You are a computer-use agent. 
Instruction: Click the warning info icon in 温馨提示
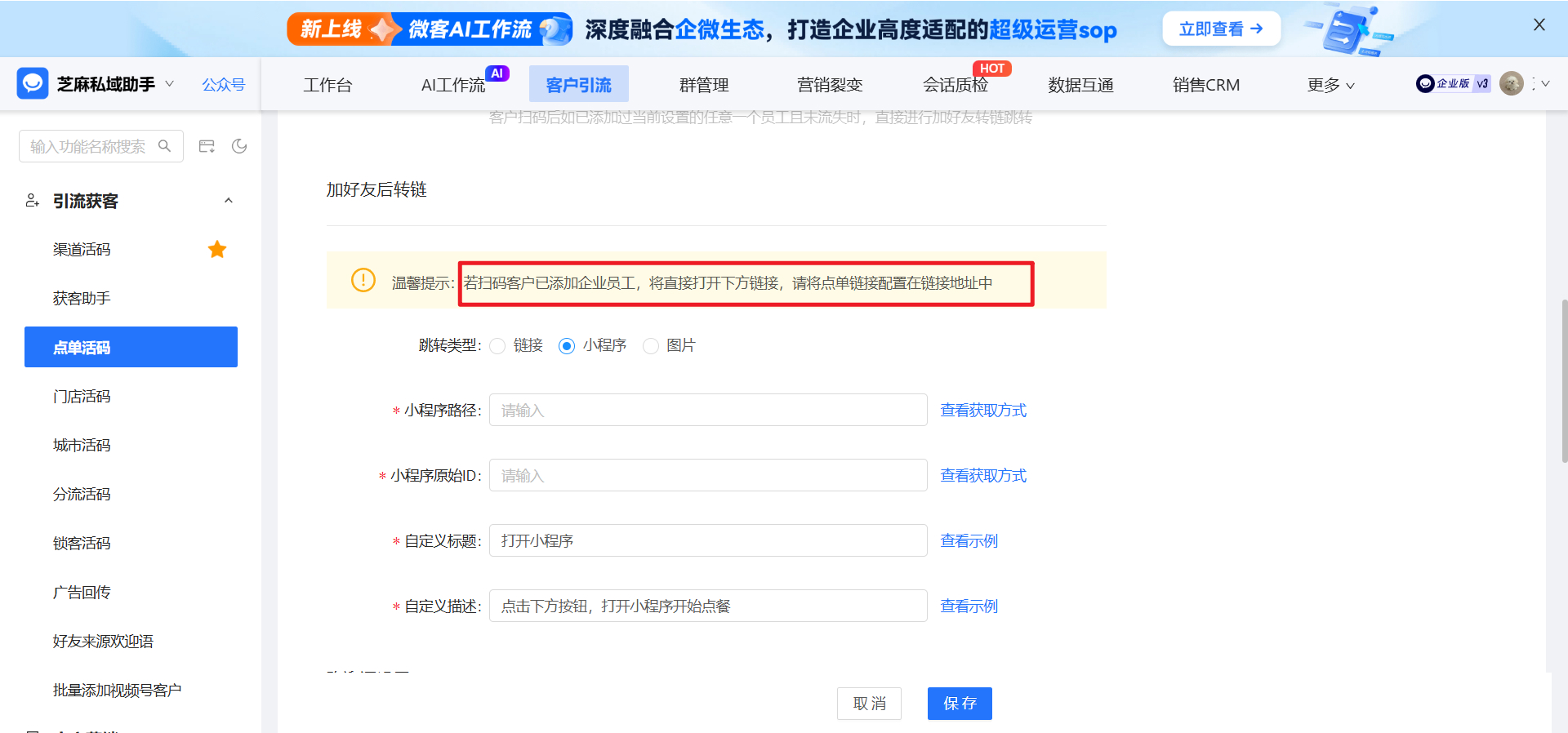pyautogui.click(x=363, y=280)
